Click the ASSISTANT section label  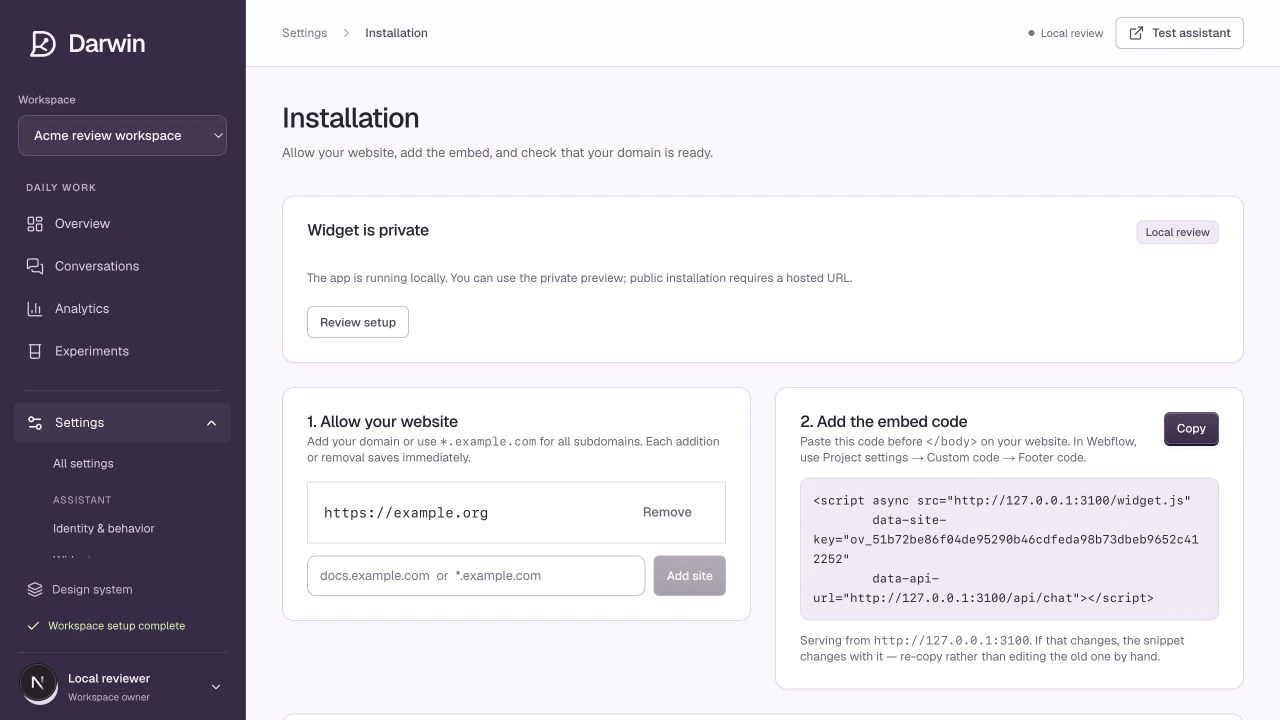click(x=82, y=500)
